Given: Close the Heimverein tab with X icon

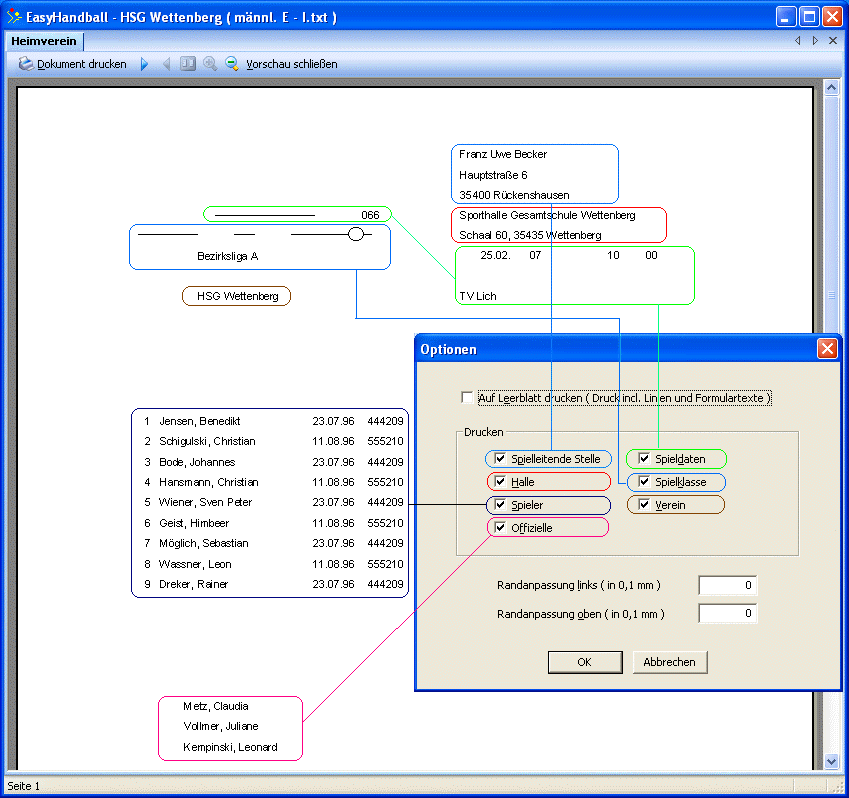Looking at the screenshot, I should (832, 41).
